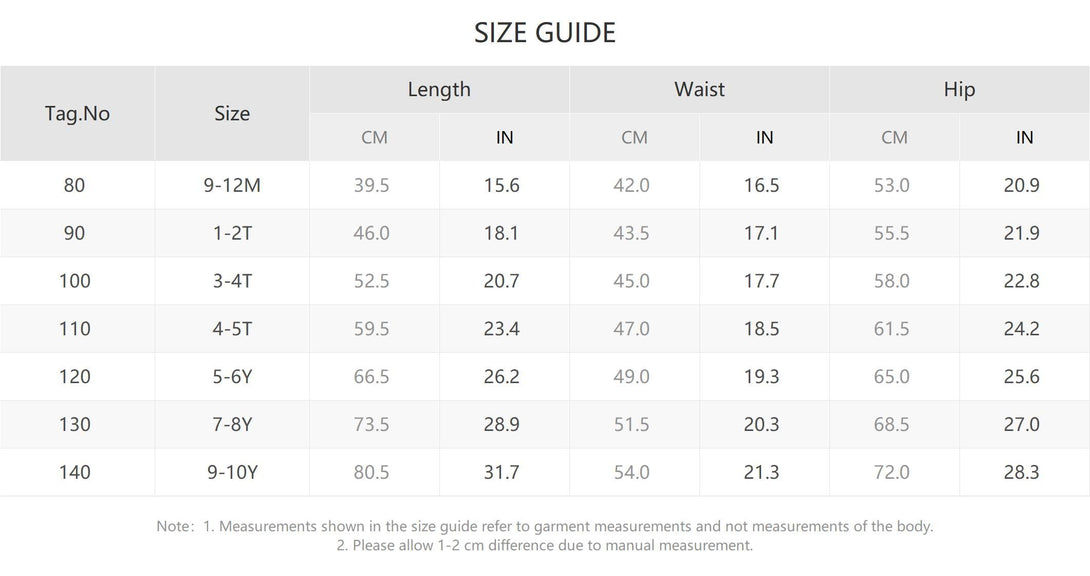The image size is (1090, 576).
Task: Click the 3-4T size cell
Action: coord(231,281)
